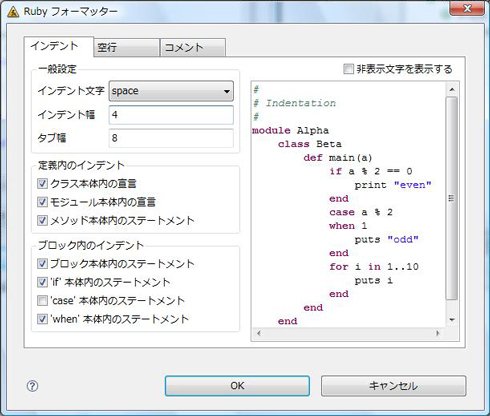The width and height of the screenshot is (490, 416).
Task: Uncheck 'when' 本体内のステートメント checkbox
Action: click(42, 319)
